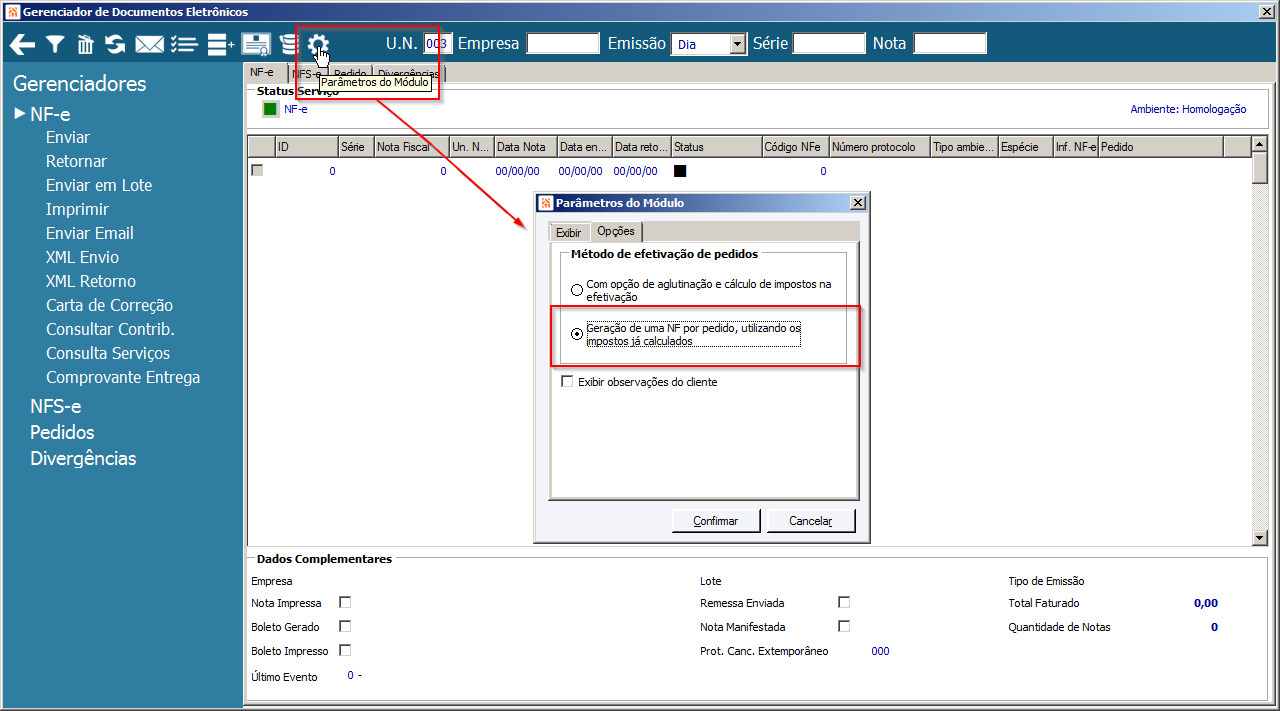
Task: Select Pedidos in the sidebar
Action: [62, 432]
